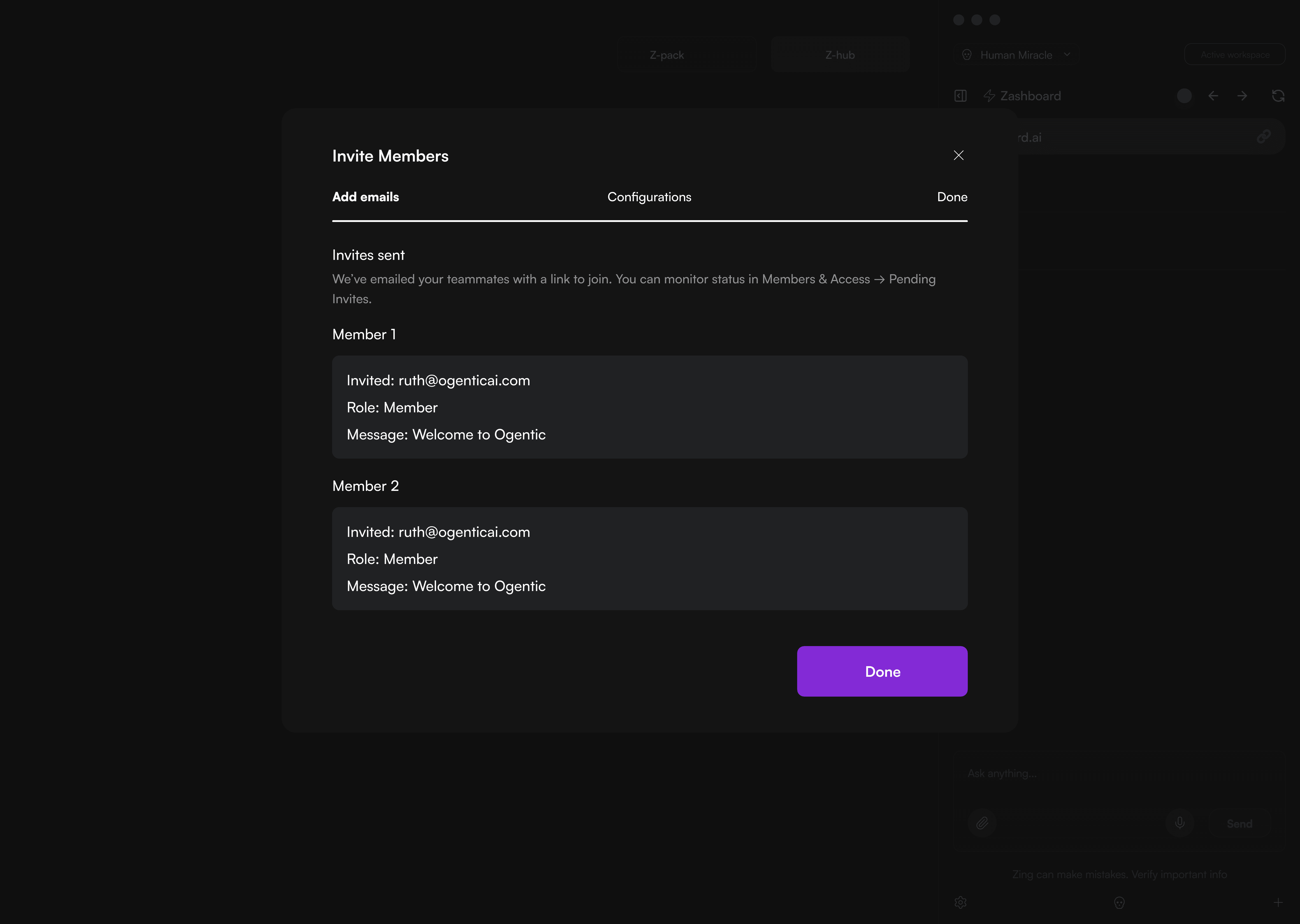The image size is (1300, 924).
Task: Close the Invite Members dialog
Action: pyautogui.click(x=959, y=155)
